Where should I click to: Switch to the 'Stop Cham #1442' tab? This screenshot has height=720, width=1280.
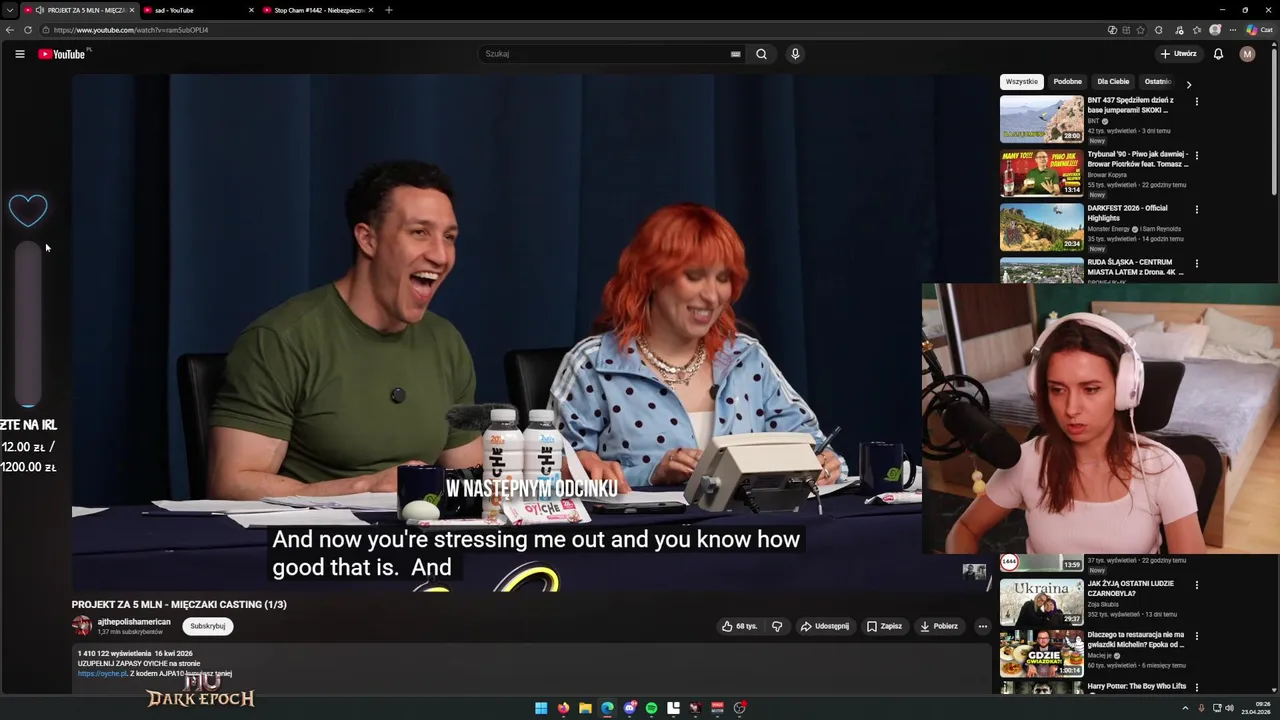coord(318,10)
